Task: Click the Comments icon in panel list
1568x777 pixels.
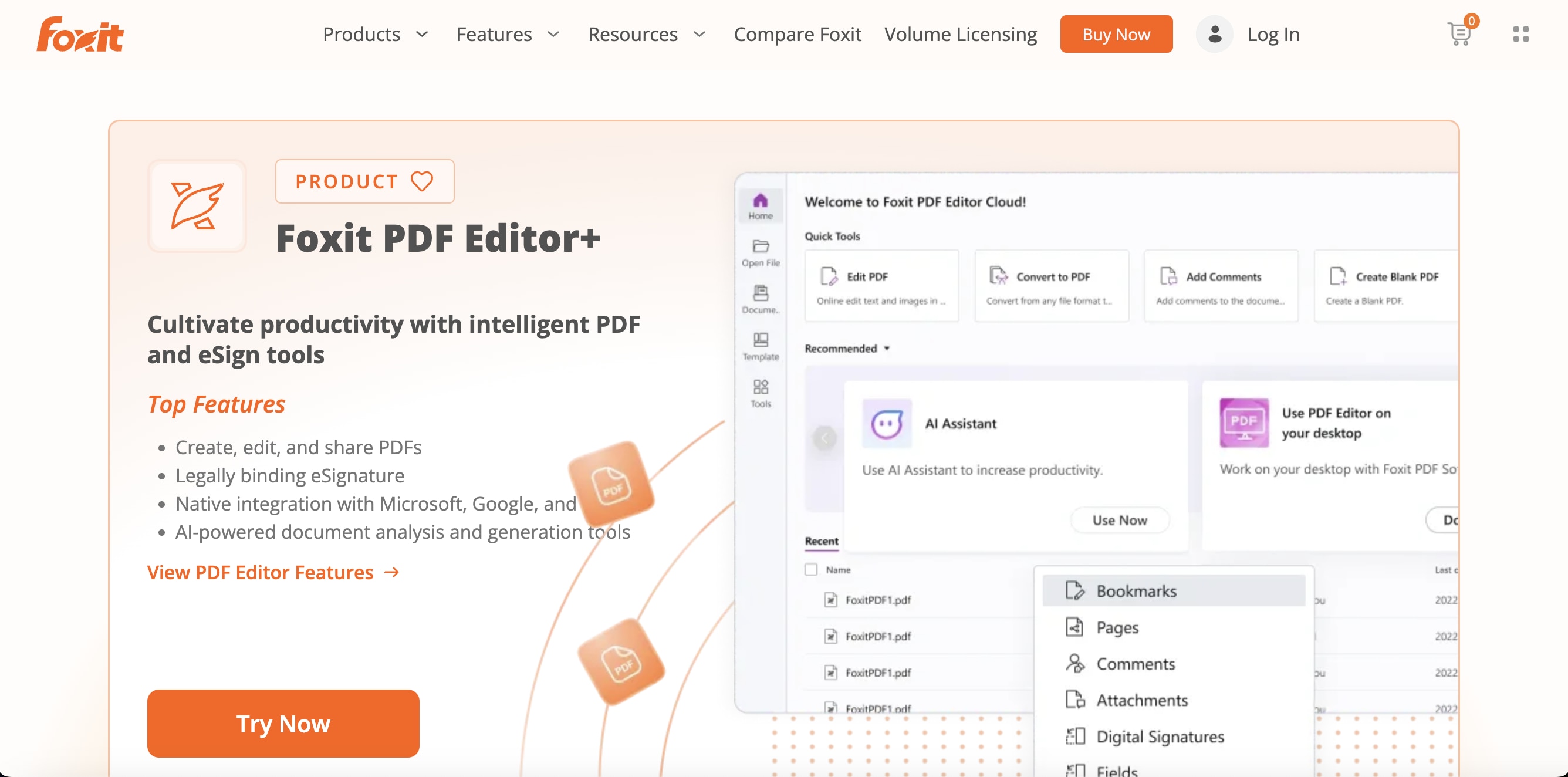Action: tap(1074, 663)
